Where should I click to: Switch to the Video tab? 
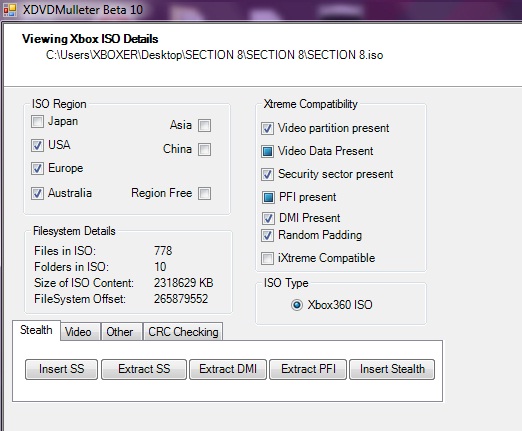tap(80, 332)
